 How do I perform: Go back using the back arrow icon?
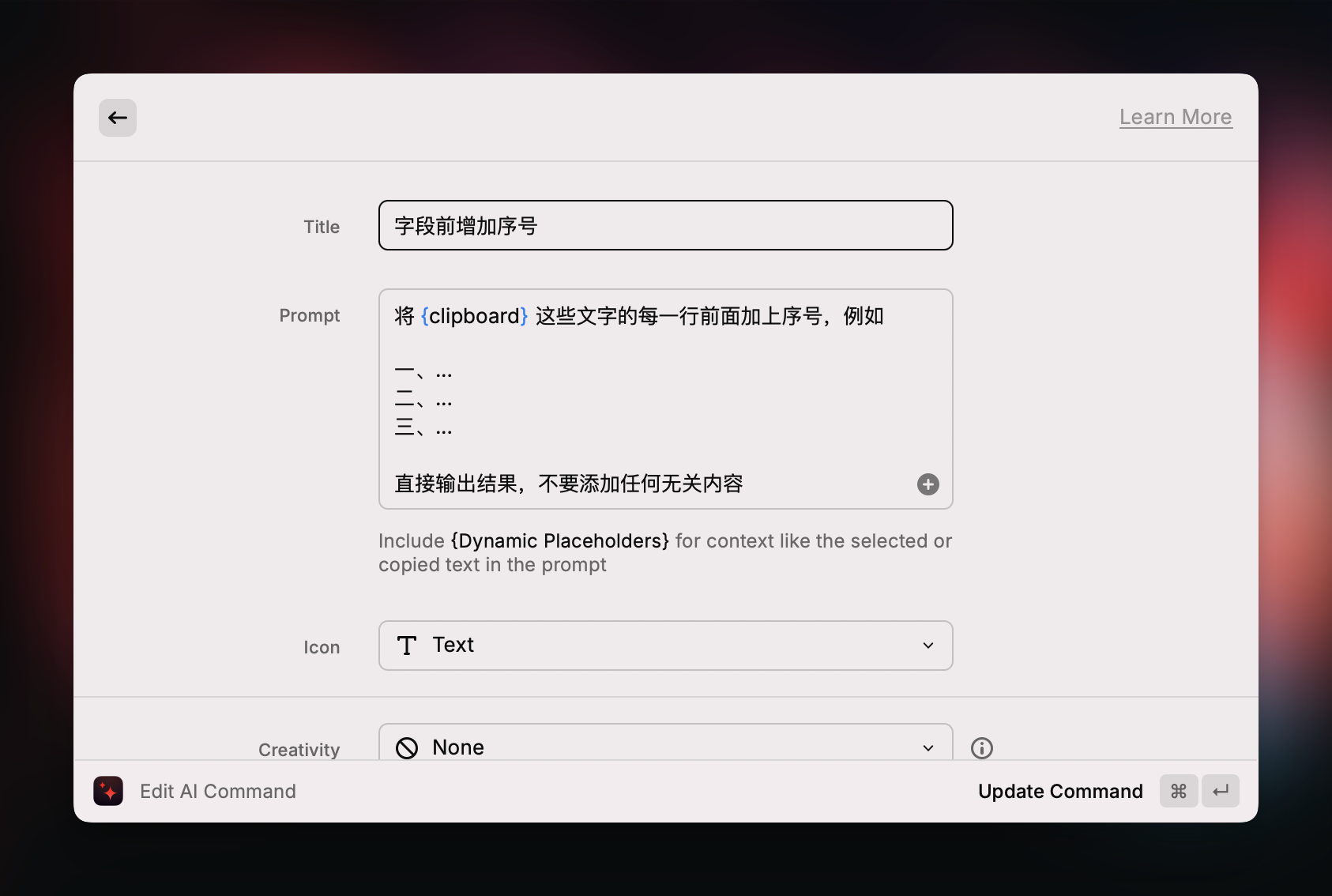[x=117, y=117]
